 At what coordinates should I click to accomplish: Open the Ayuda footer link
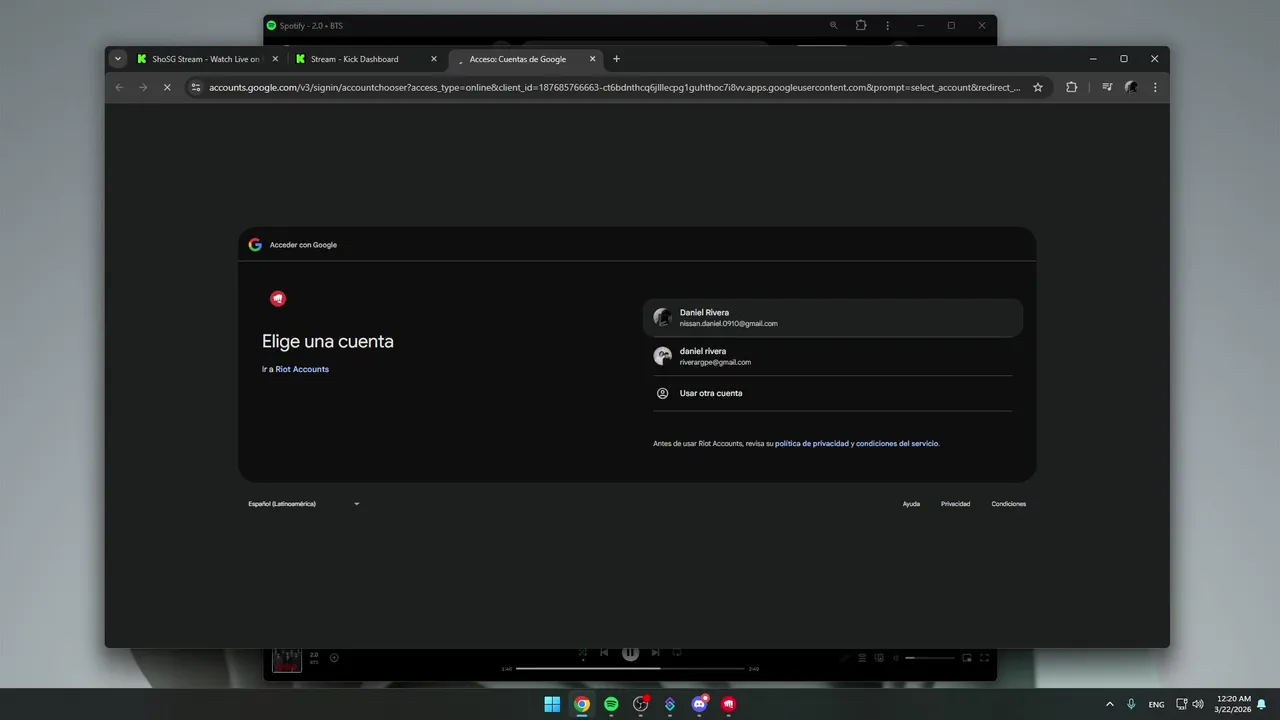pos(911,504)
